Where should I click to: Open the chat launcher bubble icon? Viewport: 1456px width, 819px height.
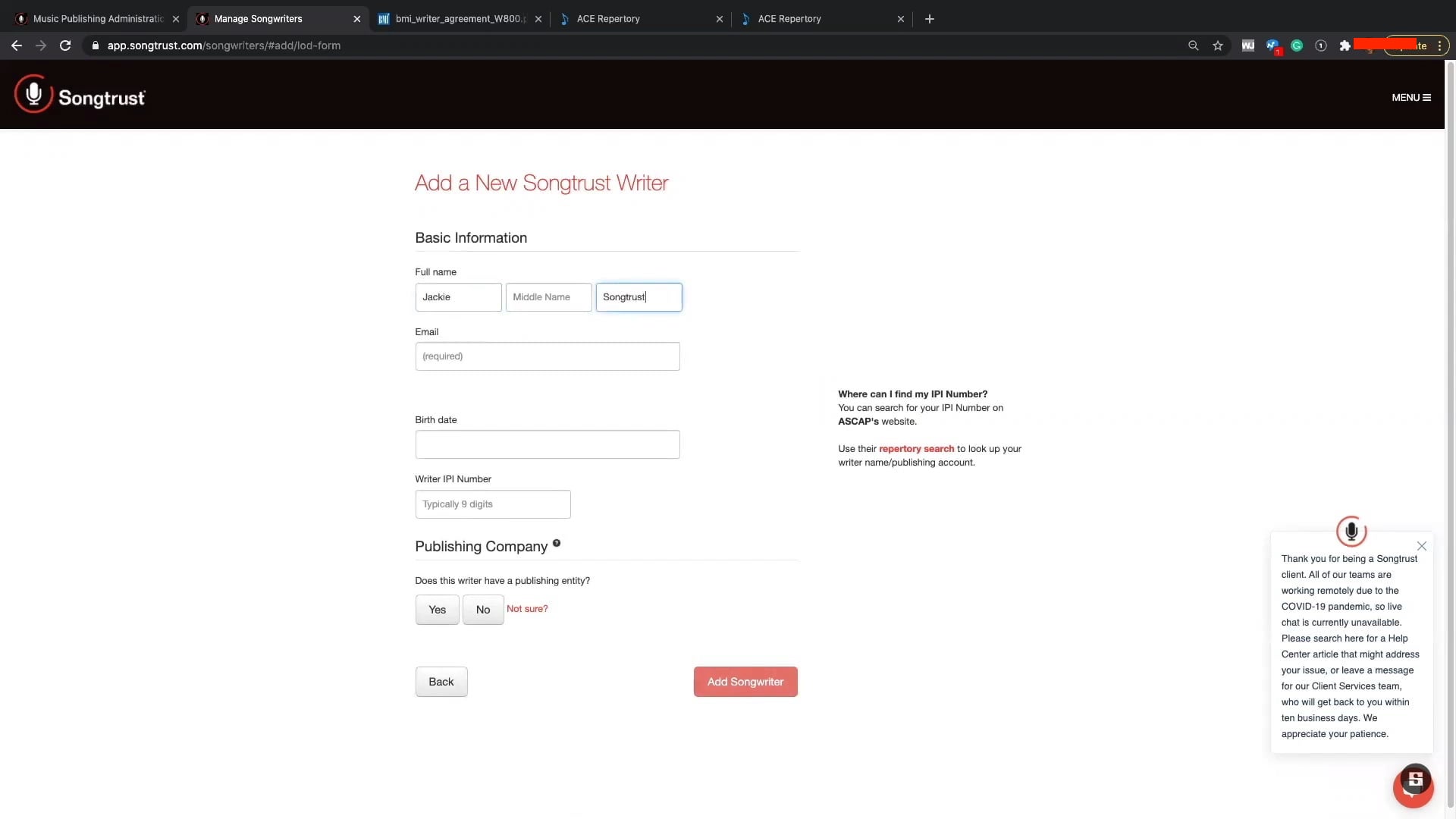1413,786
